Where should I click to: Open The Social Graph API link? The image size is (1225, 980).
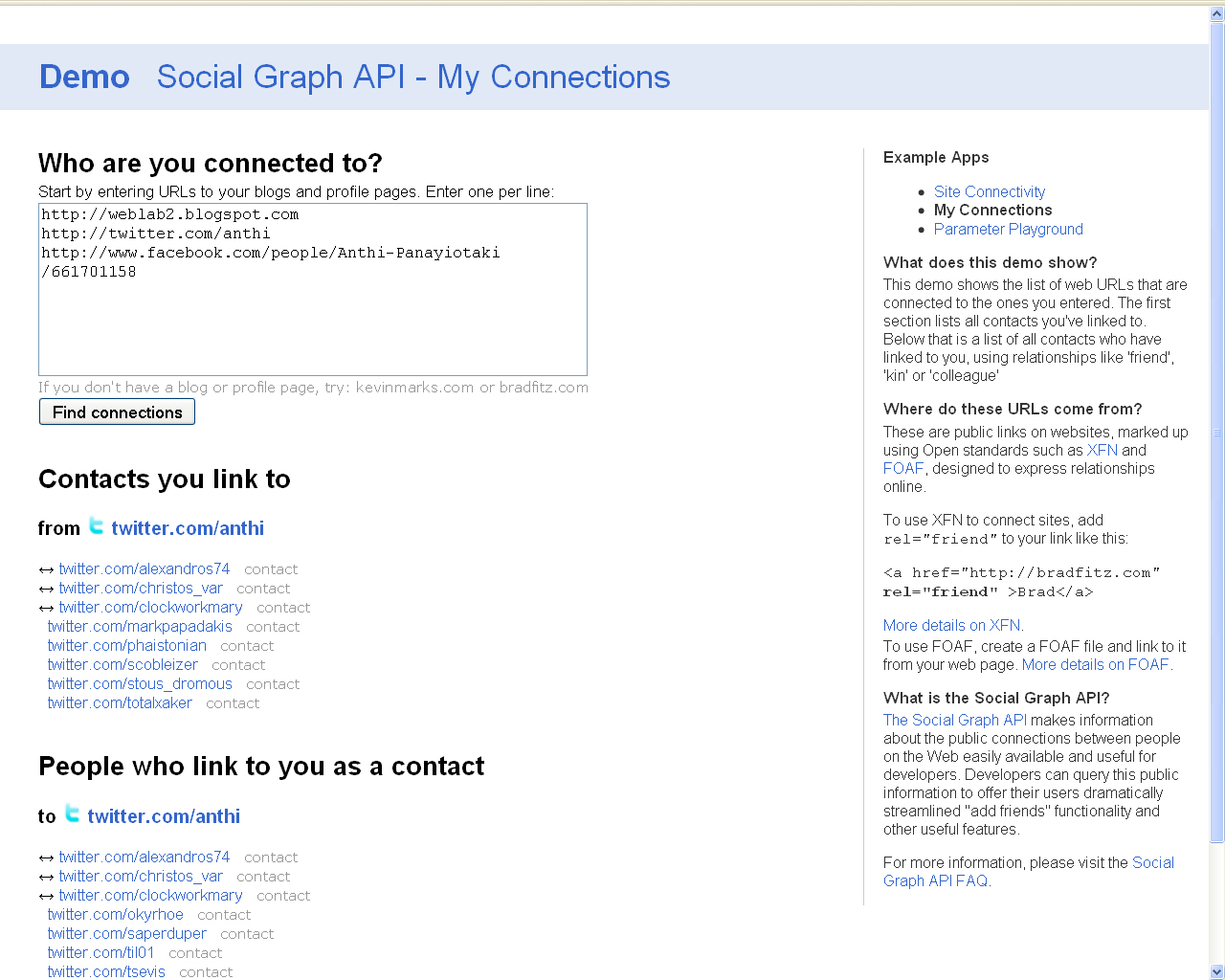pos(954,721)
